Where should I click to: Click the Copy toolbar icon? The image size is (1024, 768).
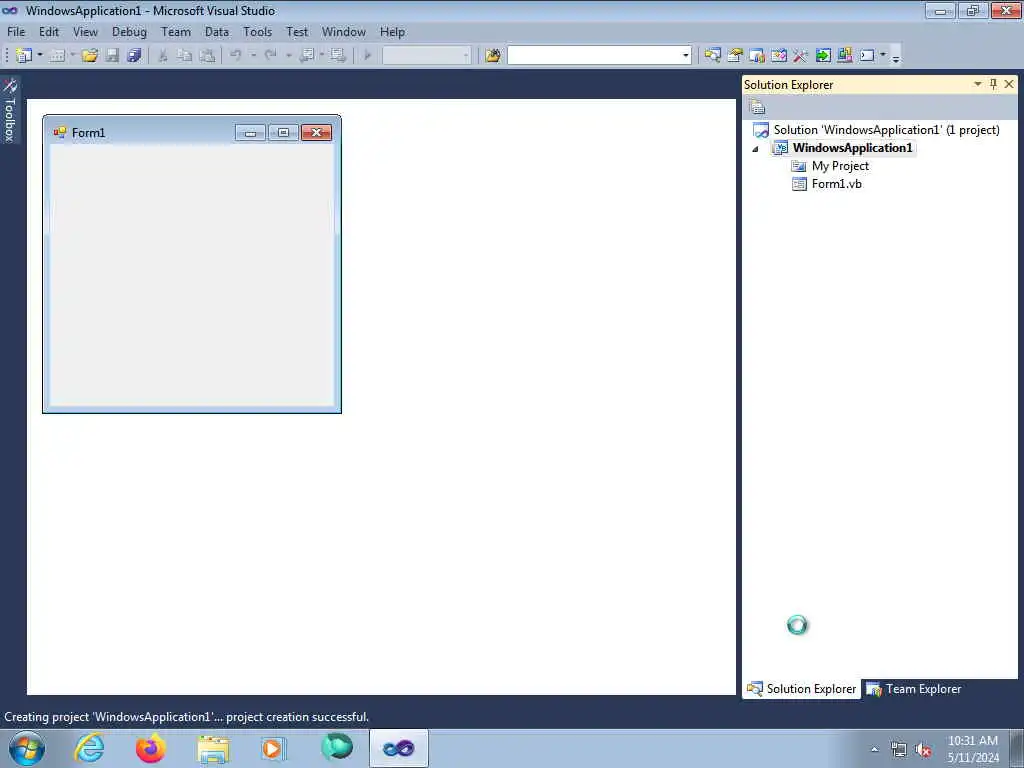click(185, 56)
